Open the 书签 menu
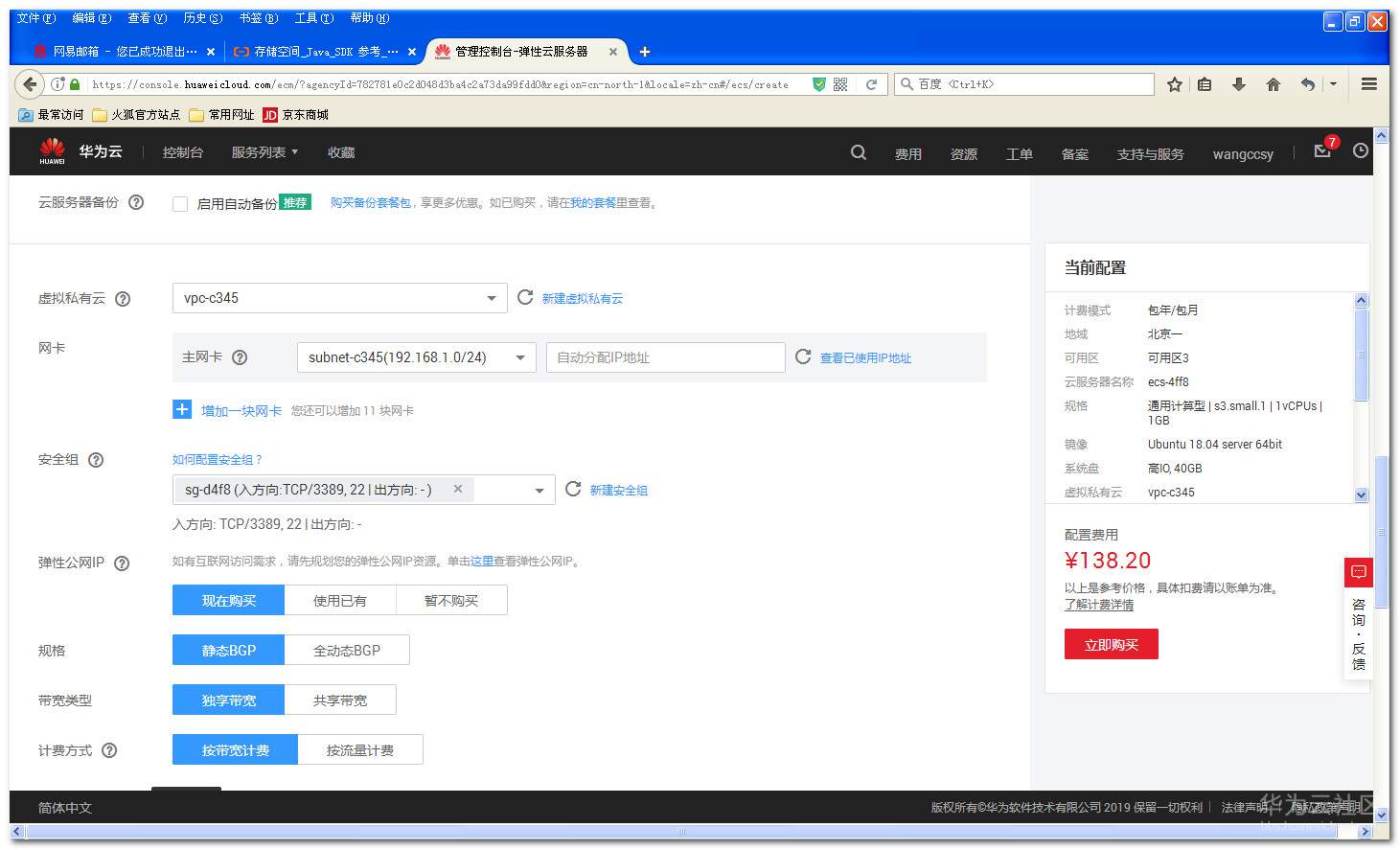 [x=259, y=18]
